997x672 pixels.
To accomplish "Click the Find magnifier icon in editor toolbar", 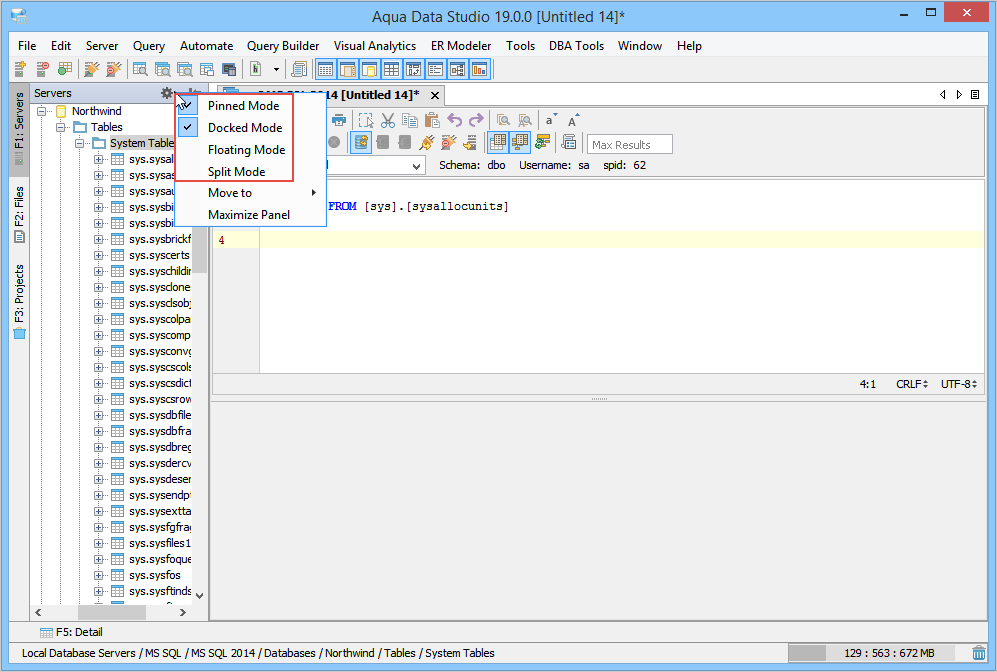I will 503,120.
